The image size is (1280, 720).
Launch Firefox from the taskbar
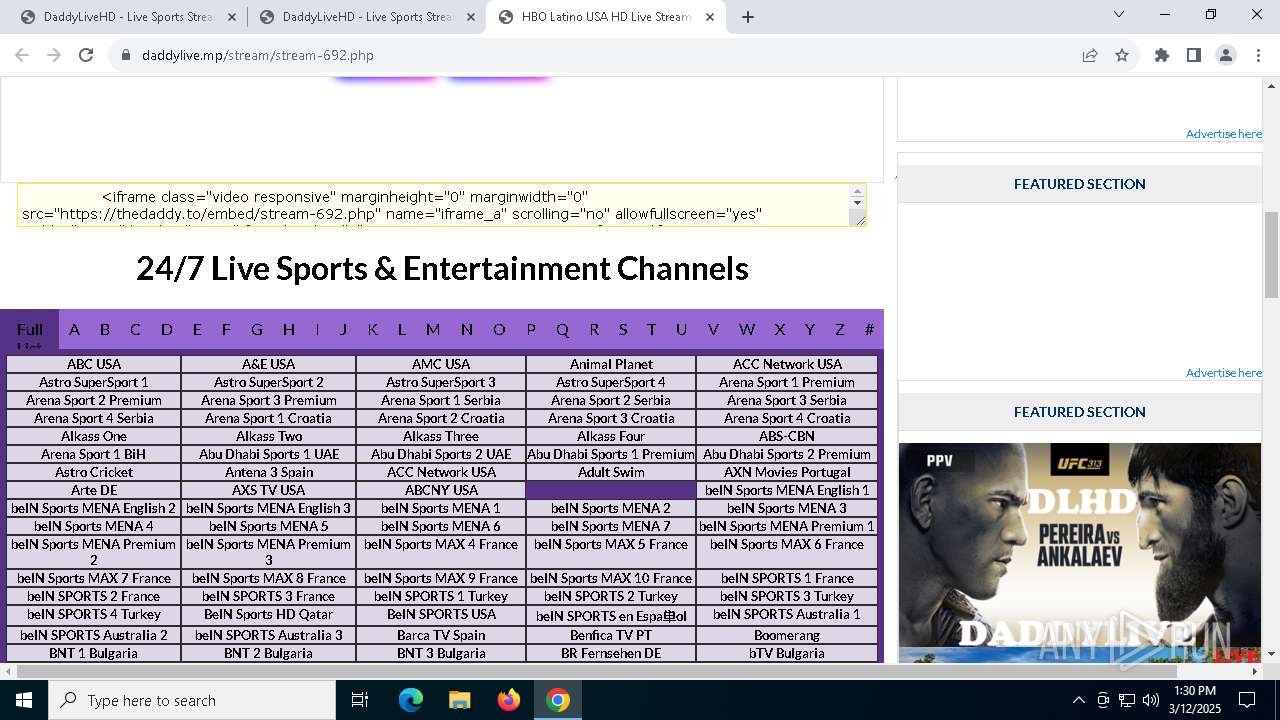click(x=509, y=700)
